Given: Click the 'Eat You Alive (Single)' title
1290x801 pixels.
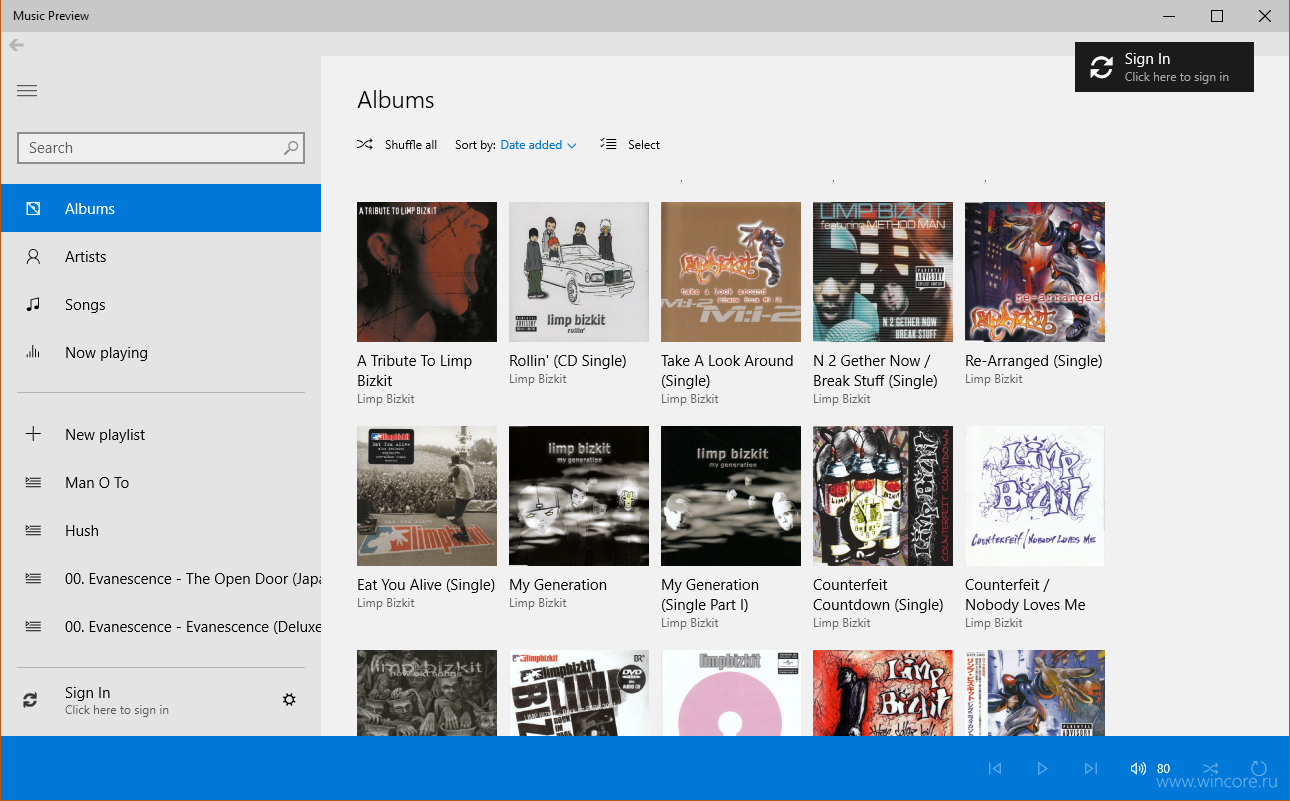Looking at the screenshot, I should (426, 585).
